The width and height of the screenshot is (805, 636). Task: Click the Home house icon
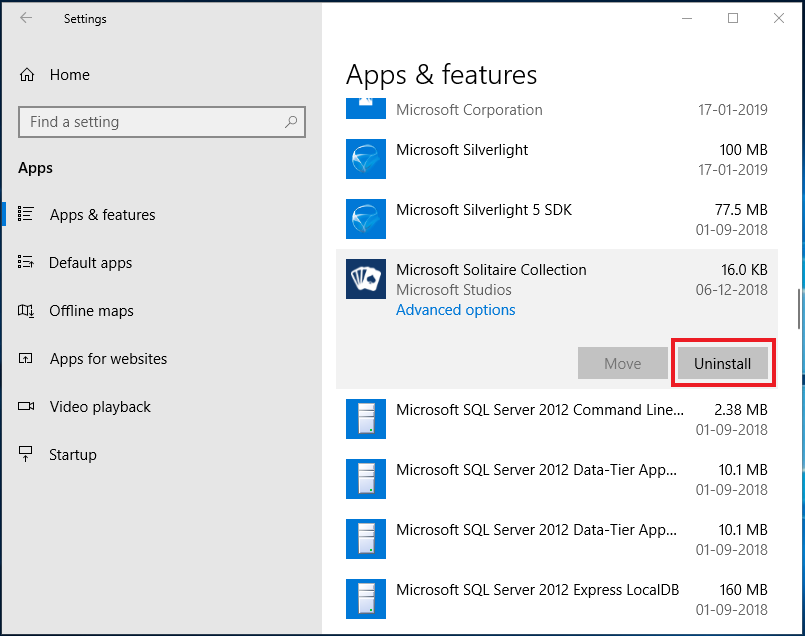pyautogui.click(x=27, y=75)
